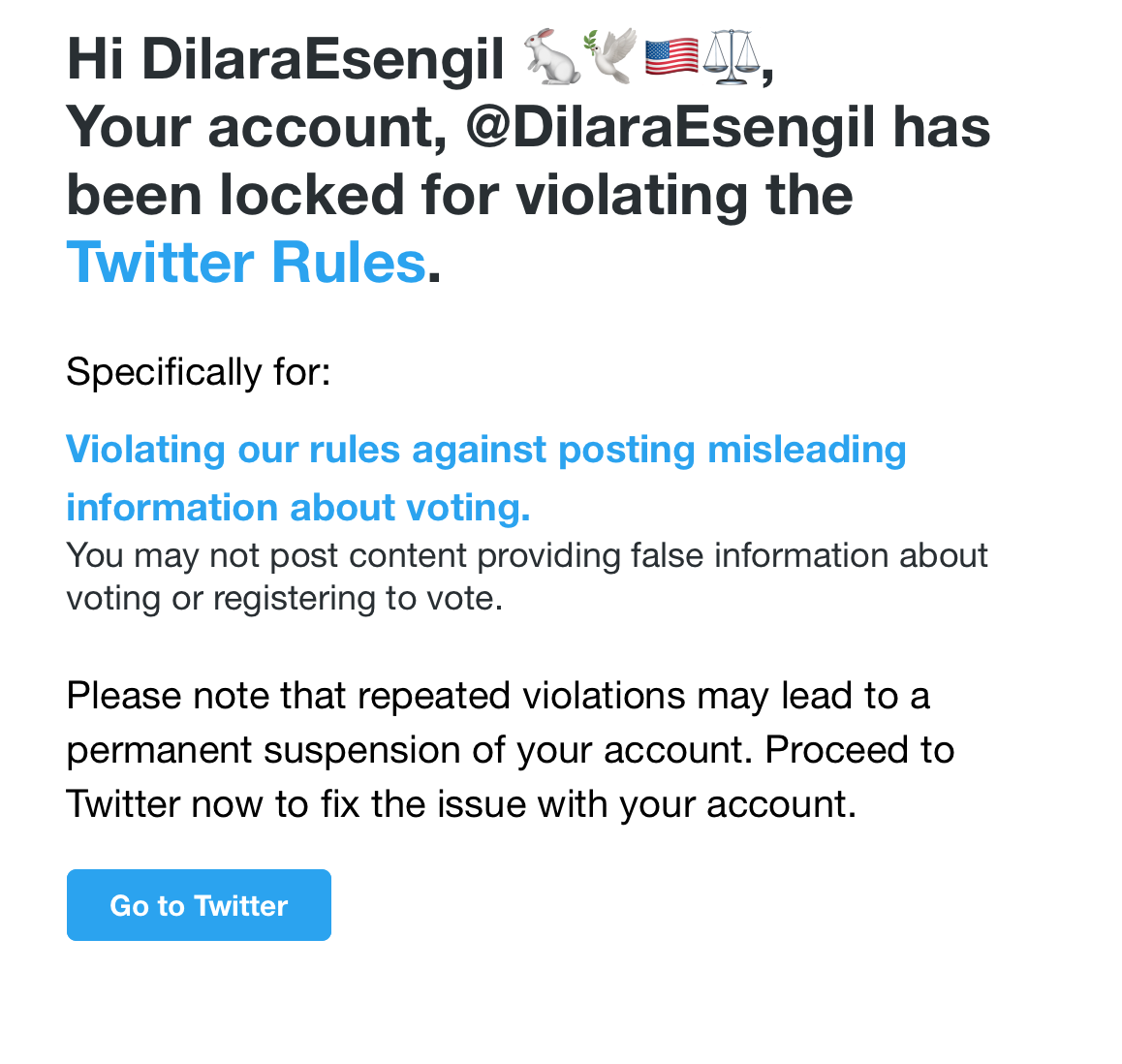The image size is (1122, 1064).
Task: Click the "been locked for violating the" heading line
Action: [459, 195]
